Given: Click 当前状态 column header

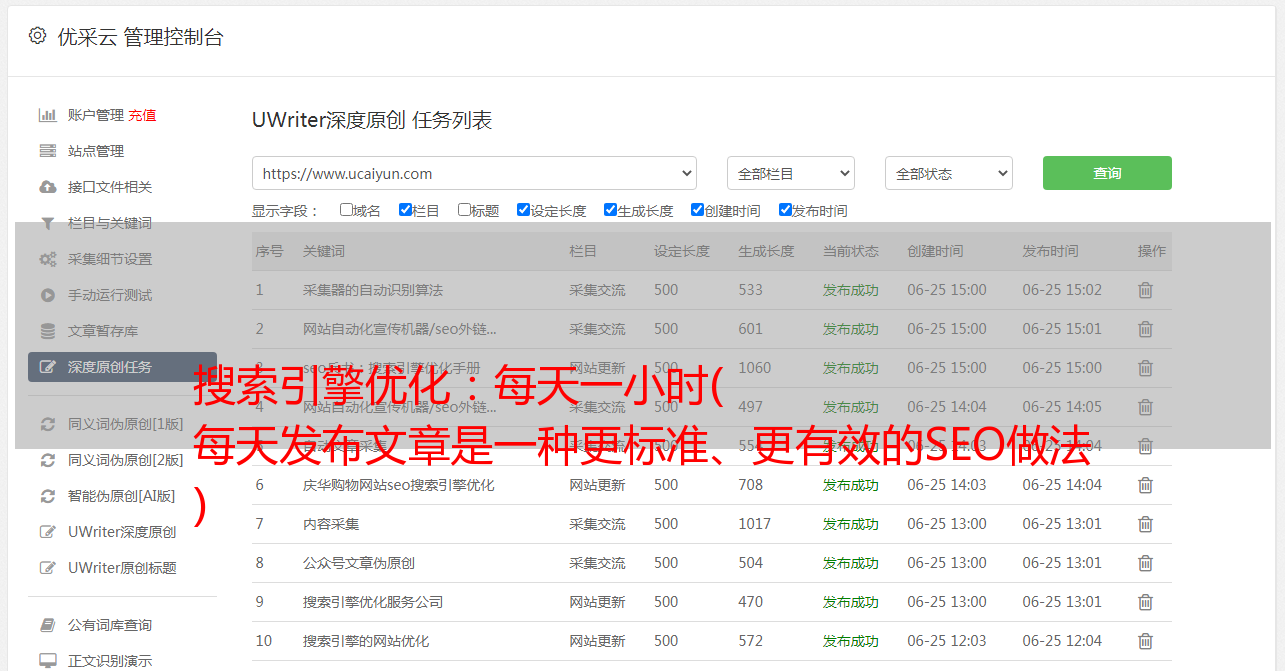Looking at the screenshot, I should point(851,251).
